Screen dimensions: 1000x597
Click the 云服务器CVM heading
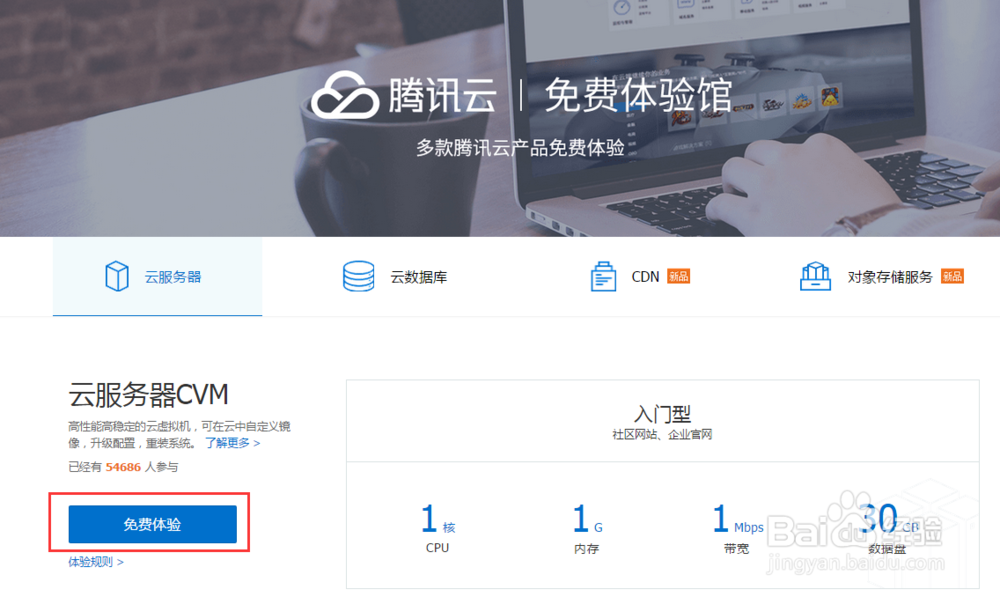click(x=148, y=395)
